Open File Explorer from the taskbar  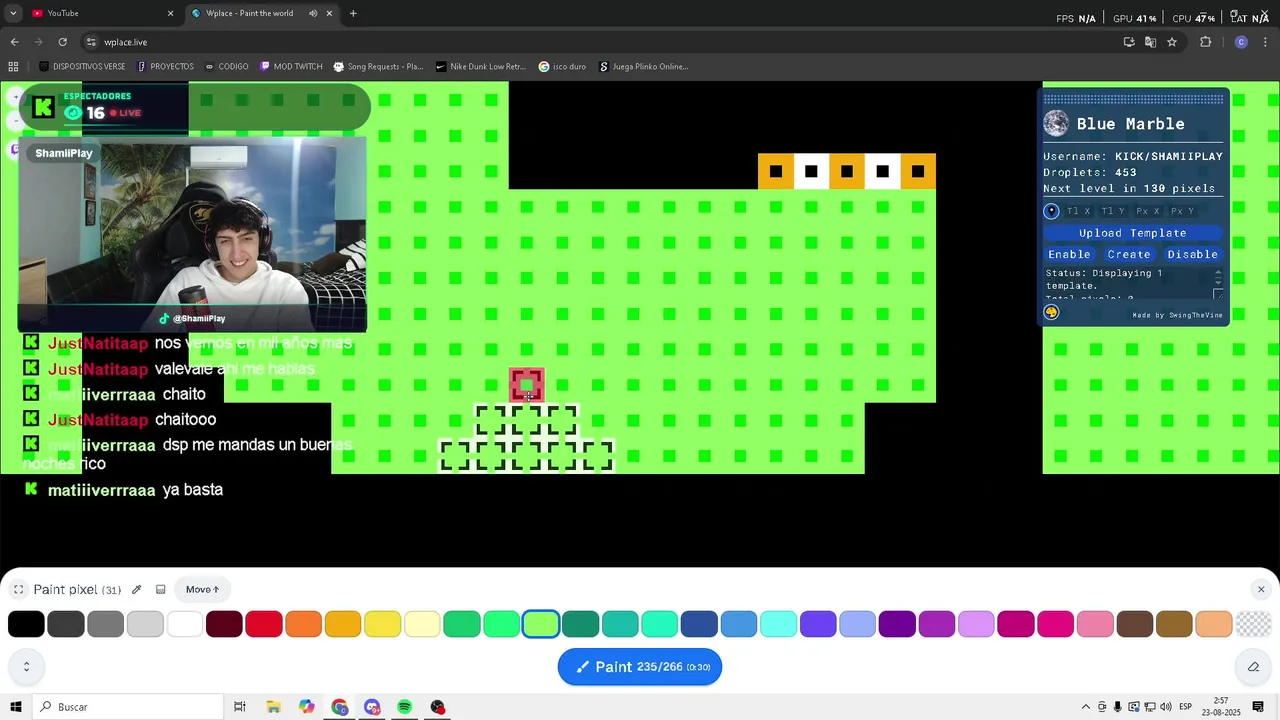tap(273, 707)
